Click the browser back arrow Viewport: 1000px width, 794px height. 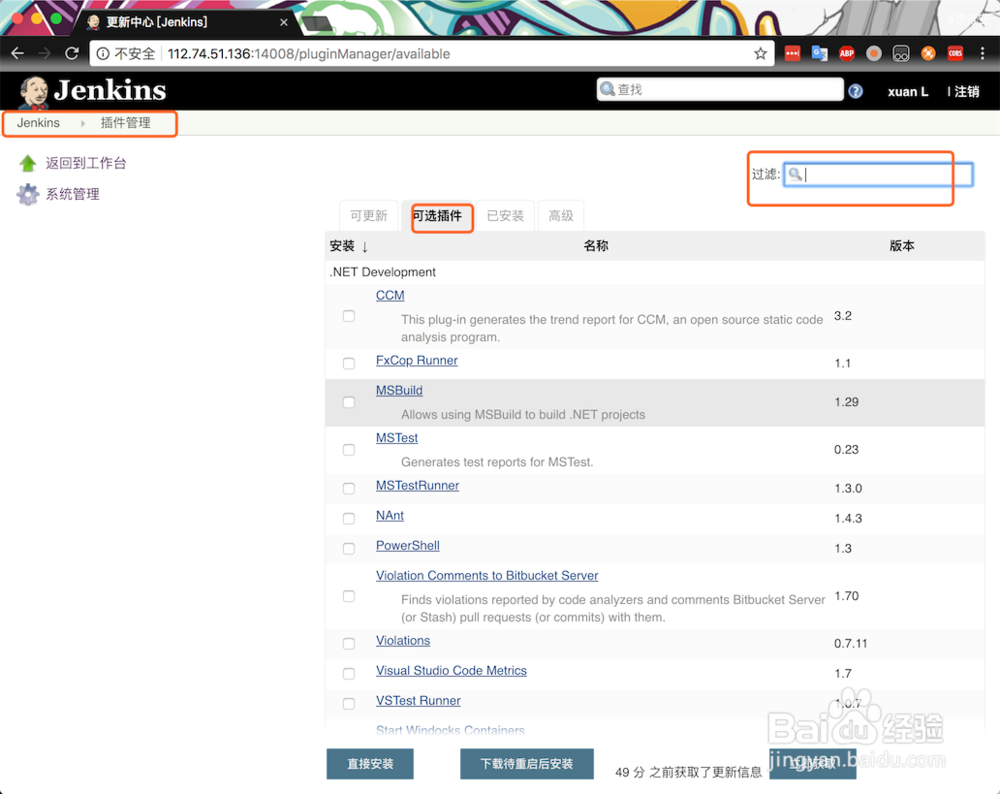18,54
